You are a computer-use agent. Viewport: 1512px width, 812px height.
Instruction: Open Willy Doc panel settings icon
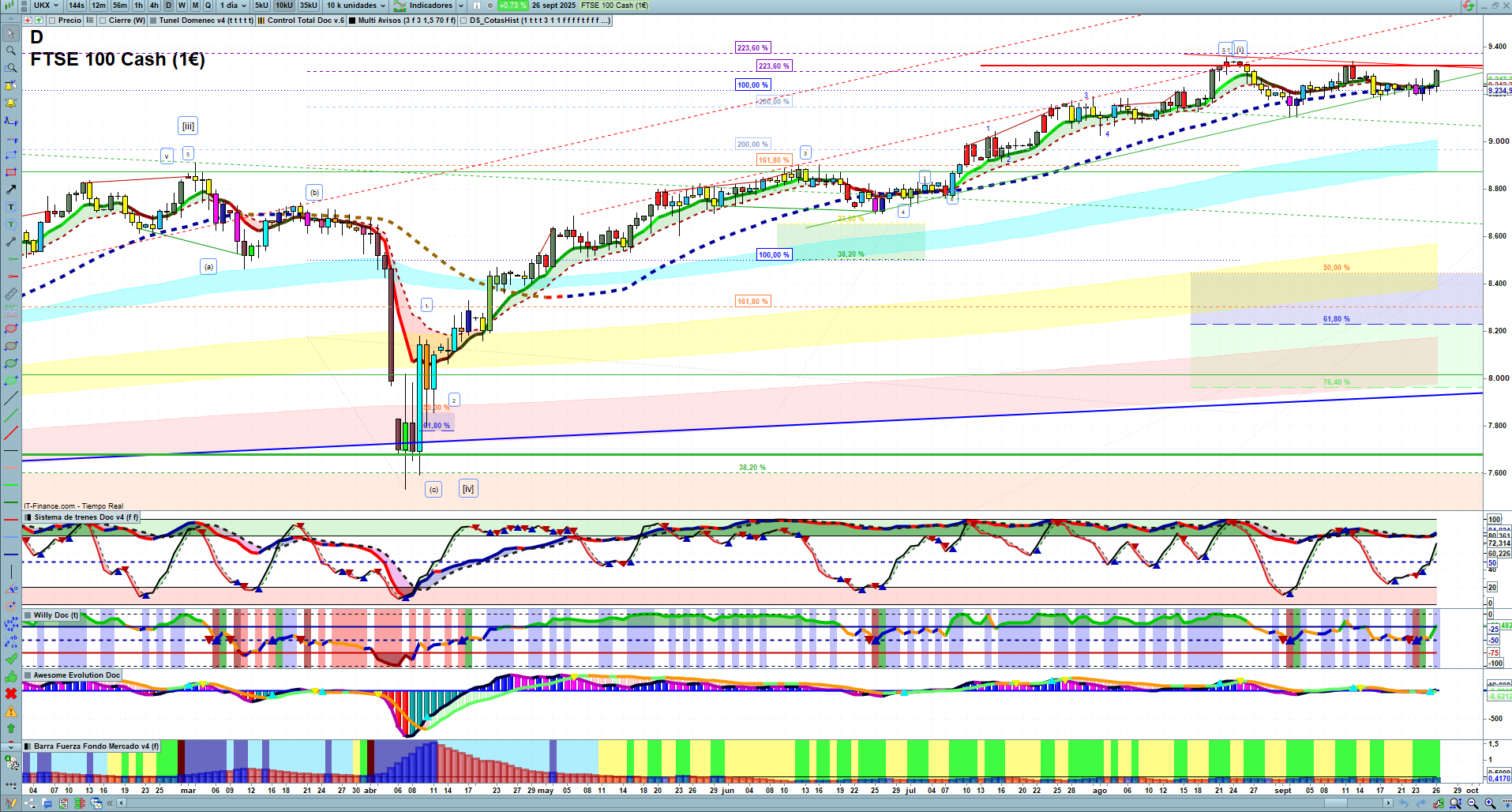[x=28, y=615]
